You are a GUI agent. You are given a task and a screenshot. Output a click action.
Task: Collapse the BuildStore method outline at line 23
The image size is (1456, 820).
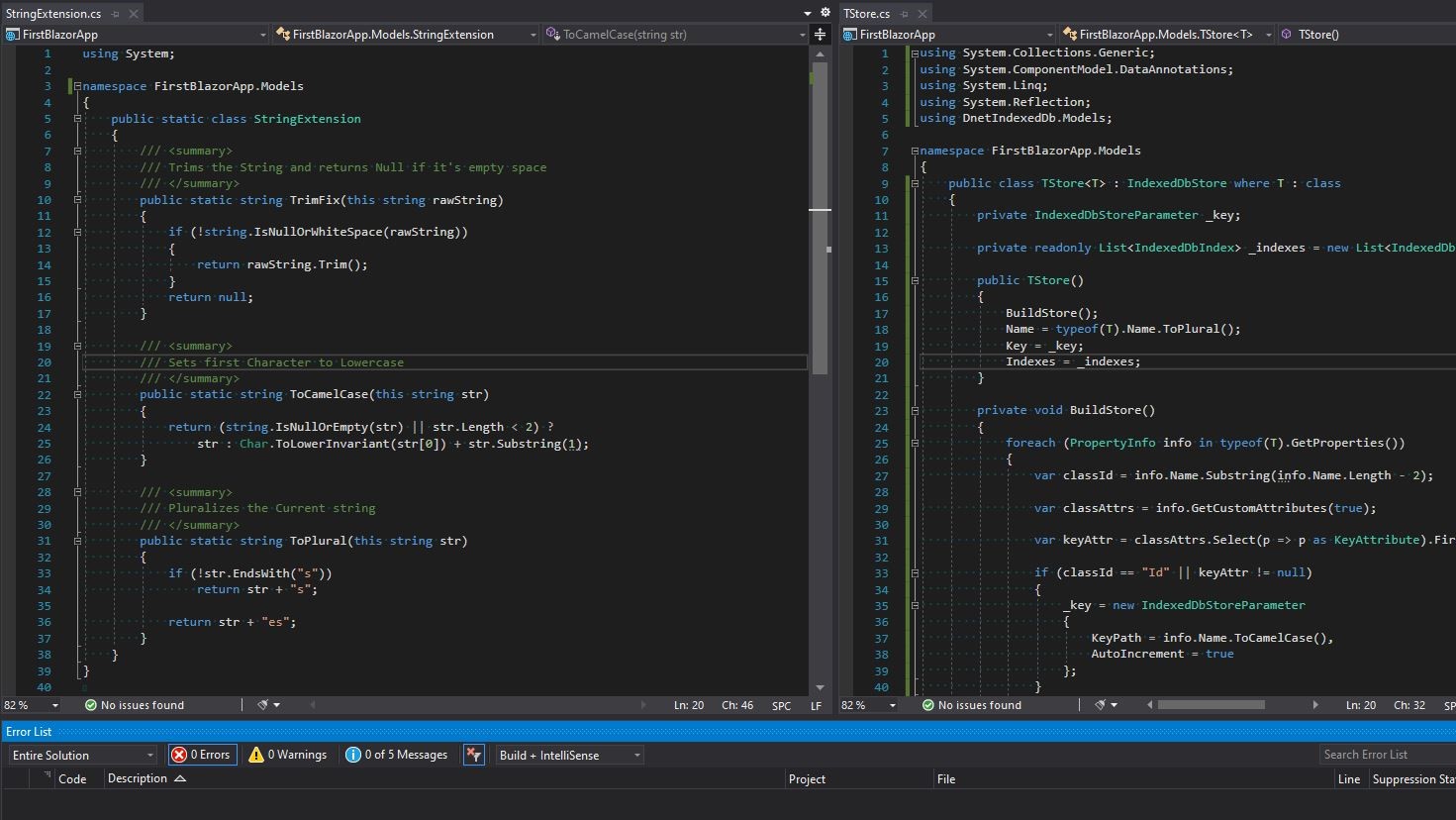(x=915, y=410)
